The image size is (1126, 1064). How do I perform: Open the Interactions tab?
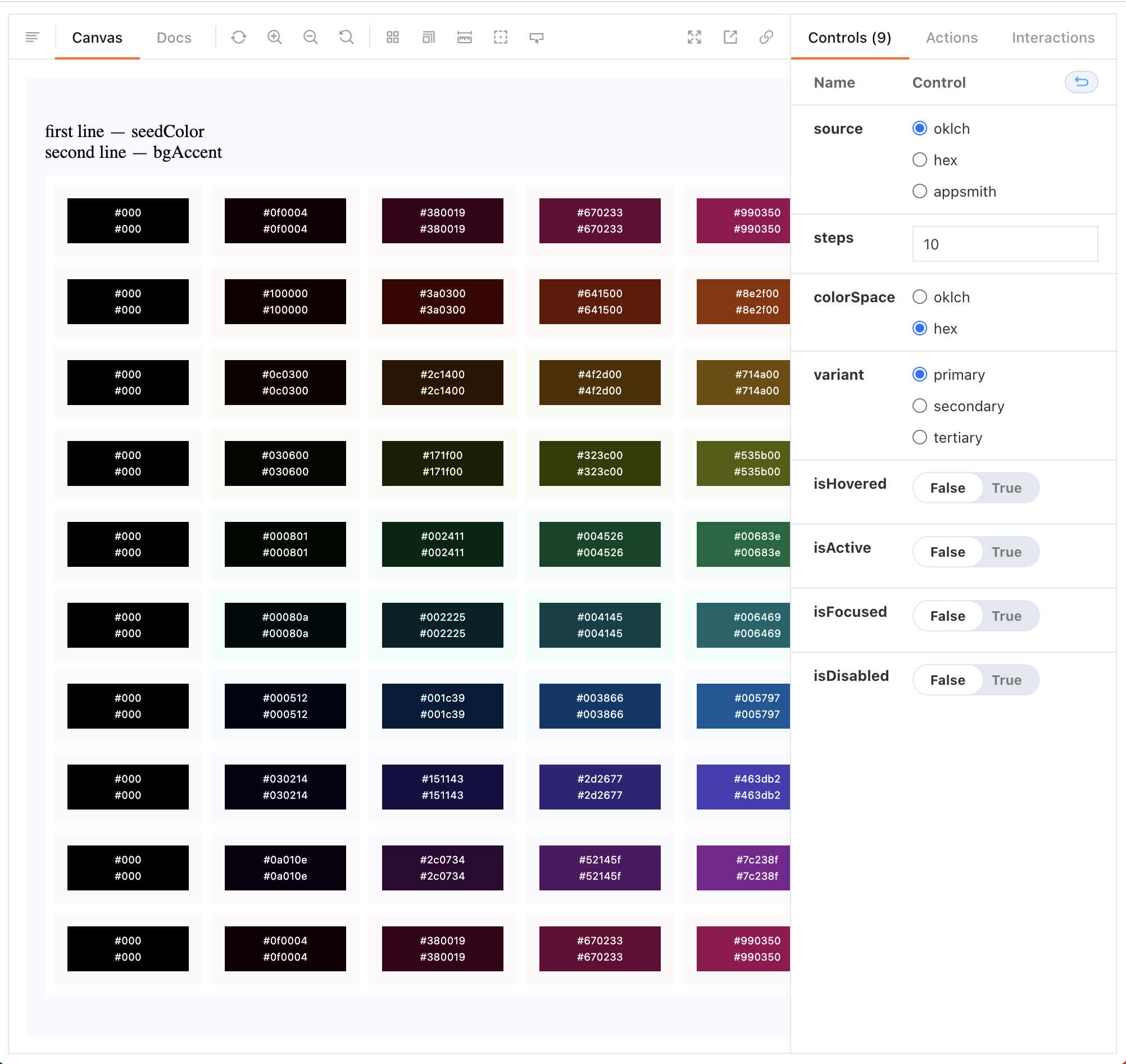[1053, 38]
